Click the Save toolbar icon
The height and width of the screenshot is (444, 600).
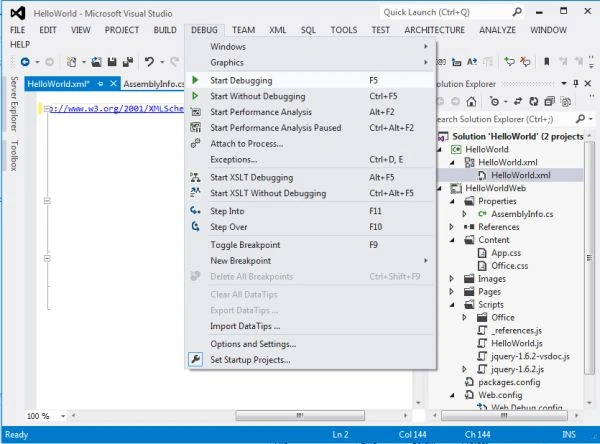coord(112,62)
